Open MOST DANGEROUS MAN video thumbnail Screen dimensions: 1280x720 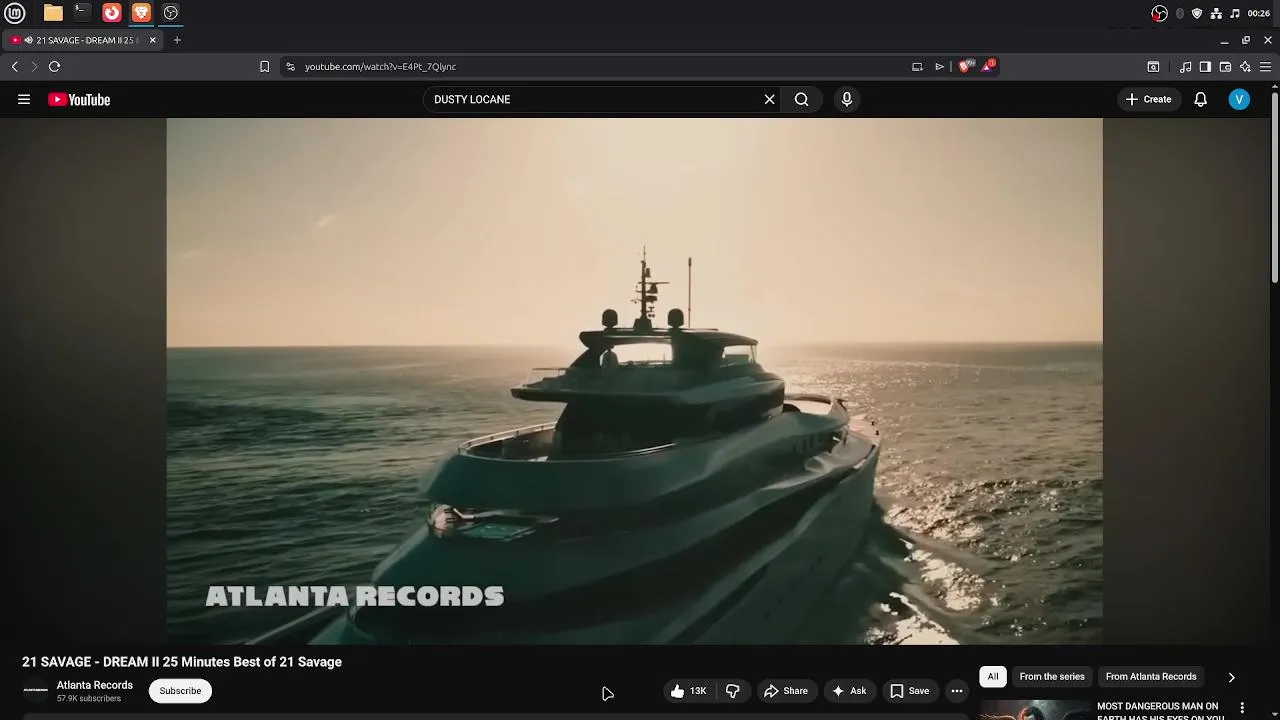[1035, 710]
